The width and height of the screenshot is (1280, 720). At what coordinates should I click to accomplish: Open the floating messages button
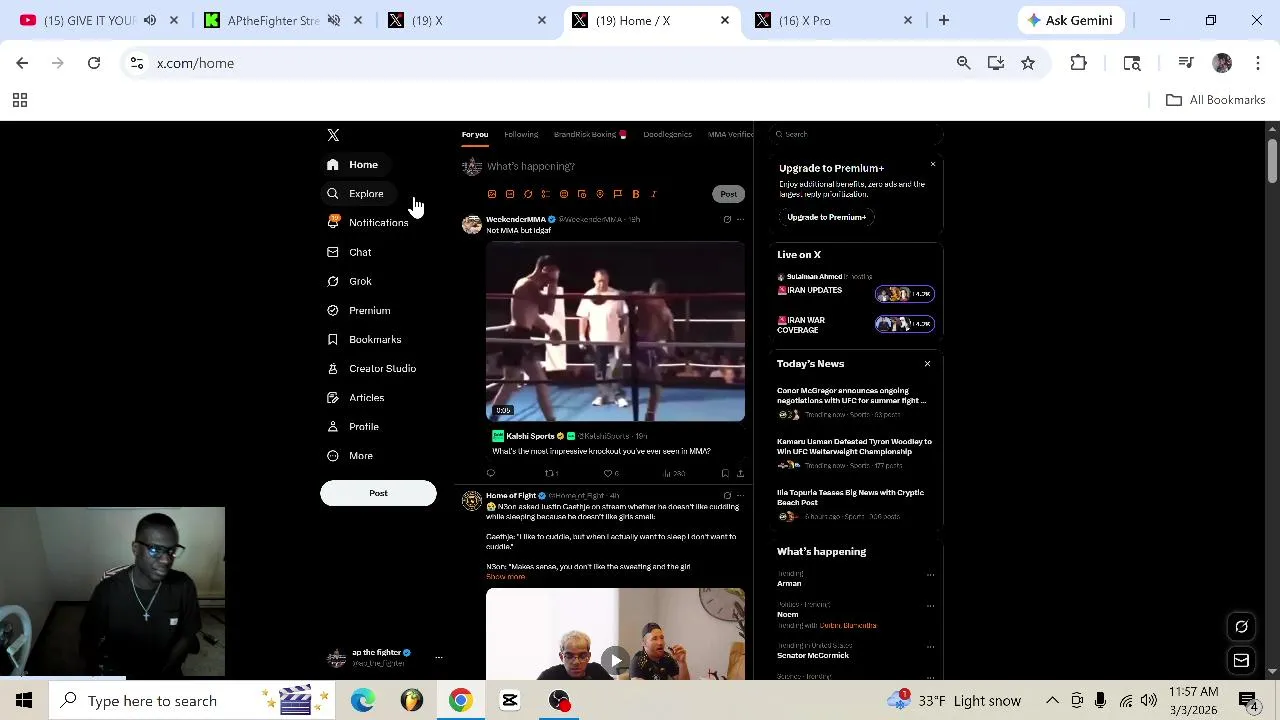coord(1241,660)
